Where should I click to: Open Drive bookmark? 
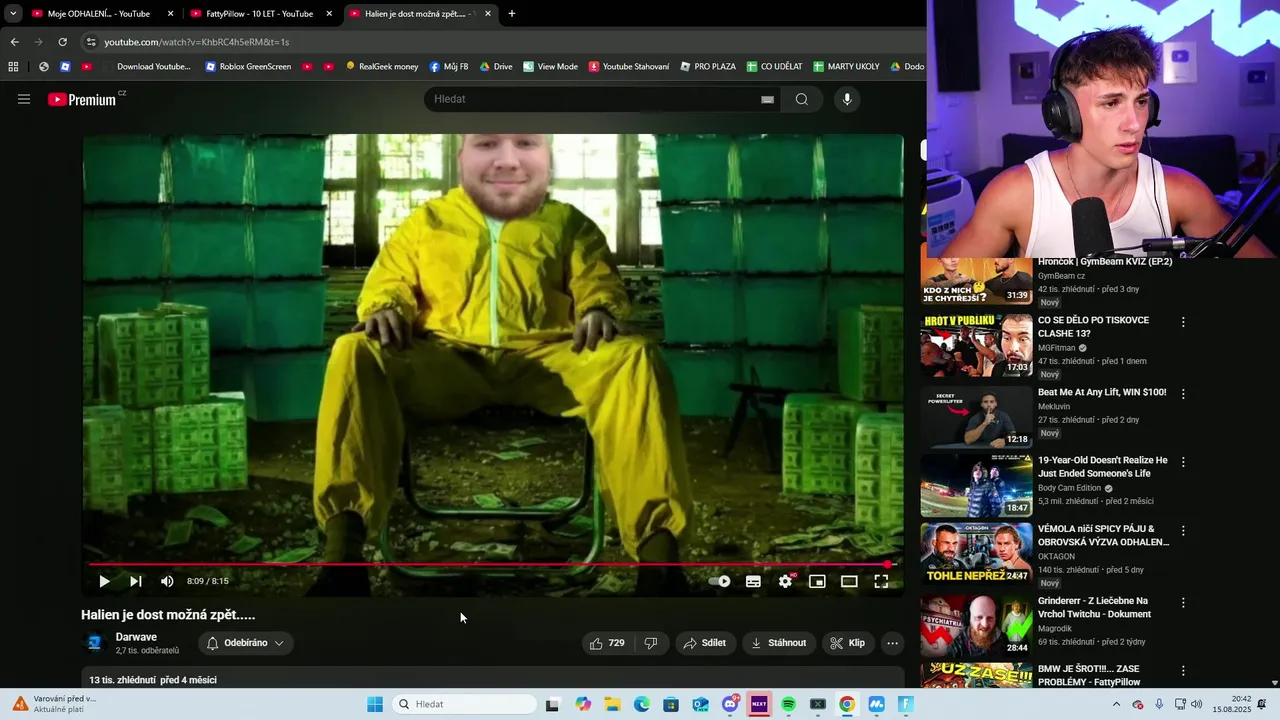pyautogui.click(x=496, y=67)
